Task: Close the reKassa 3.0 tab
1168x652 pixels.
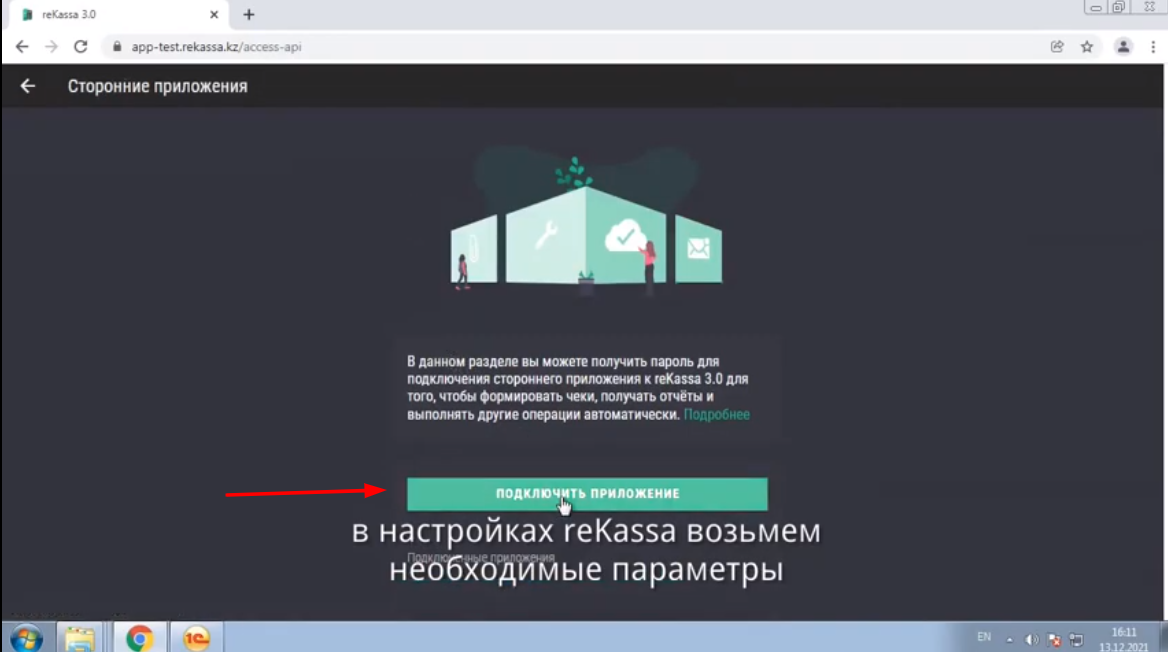Action: click(214, 15)
